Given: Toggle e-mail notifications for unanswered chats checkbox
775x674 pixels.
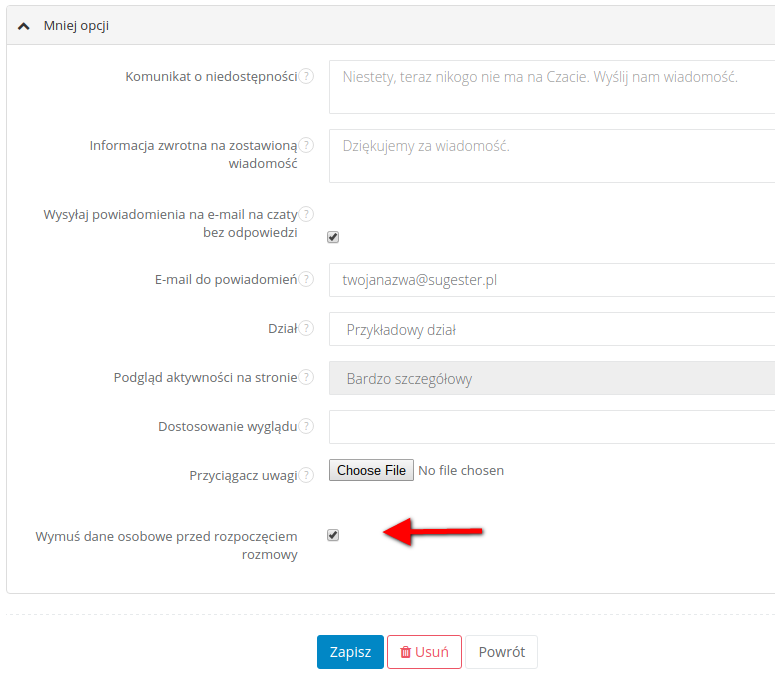Looking at the screenshot, I should (x=333, y=237).
